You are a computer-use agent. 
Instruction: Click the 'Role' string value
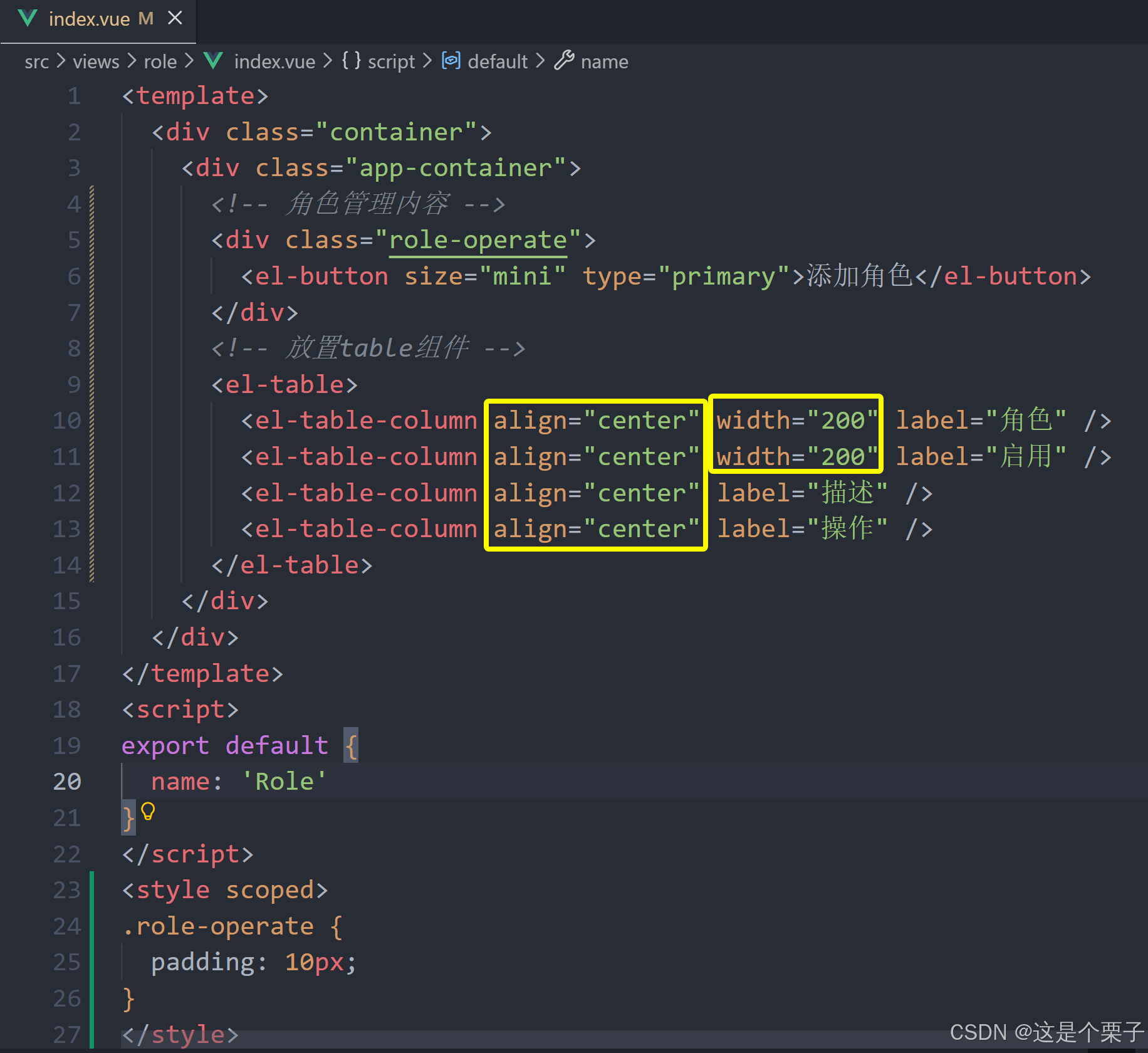[x=284, y=782]
